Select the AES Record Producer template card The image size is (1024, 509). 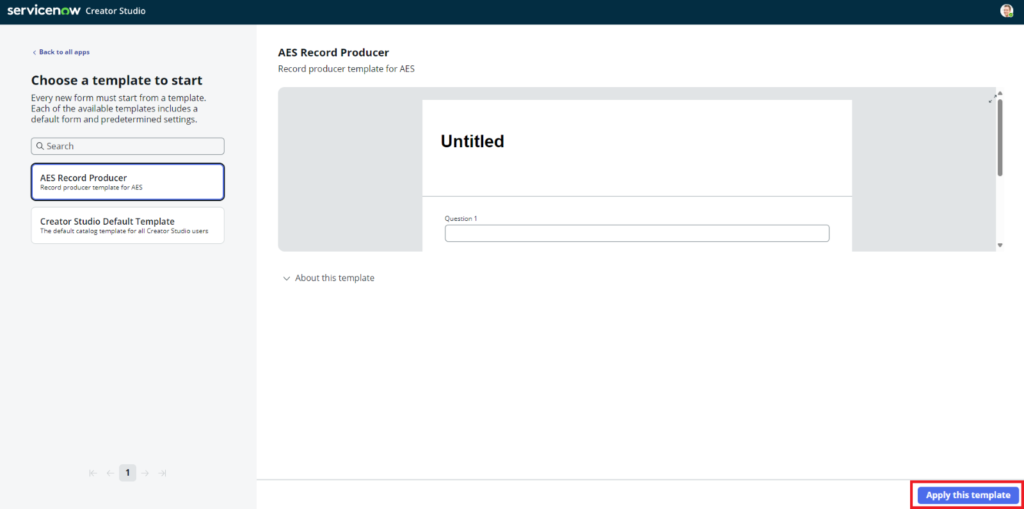click(128, 182)
